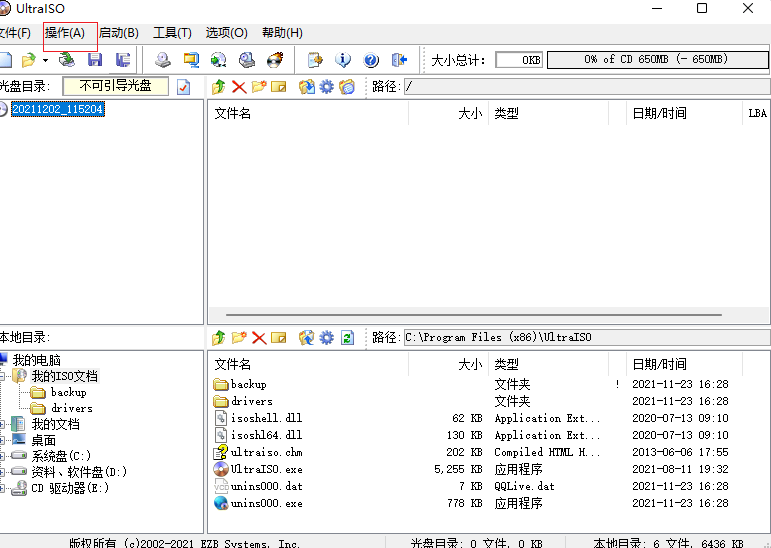Click green refresh icon in local directory toolbar

click(x=347, y=338)
